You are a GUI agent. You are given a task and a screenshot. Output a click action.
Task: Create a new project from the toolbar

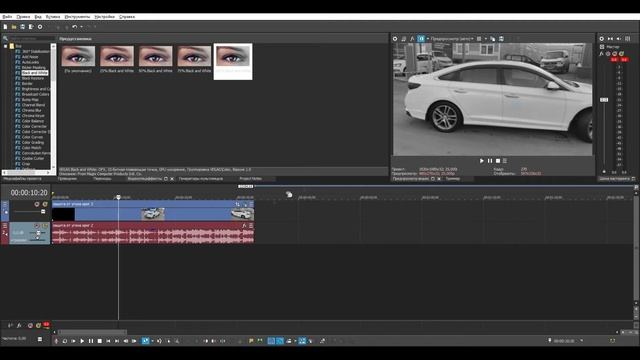click(5, 27)
